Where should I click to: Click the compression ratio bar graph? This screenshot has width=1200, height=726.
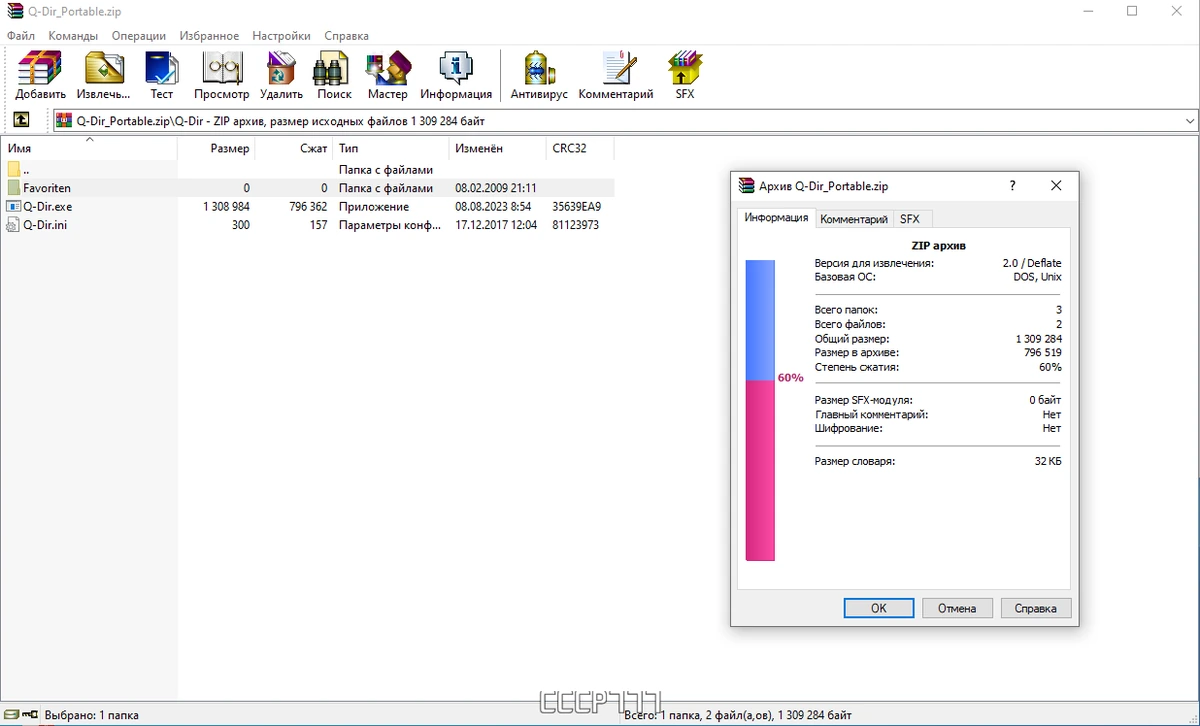pos(760,410)
